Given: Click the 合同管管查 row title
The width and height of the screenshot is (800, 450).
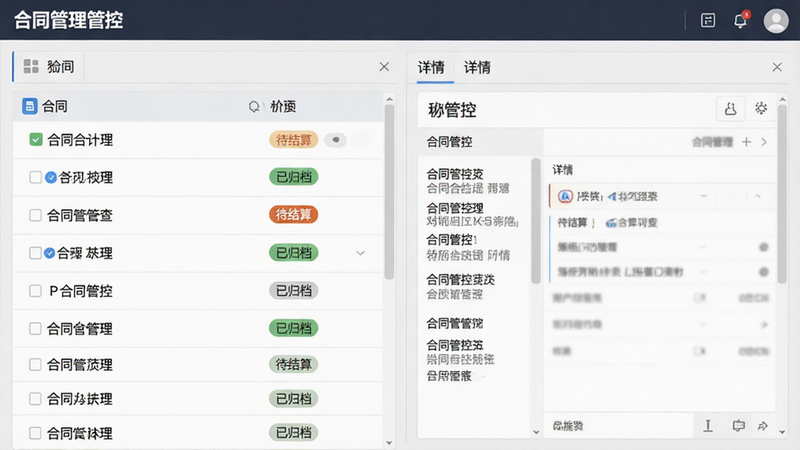Looking at the screenshot, I should pos(80,215).
